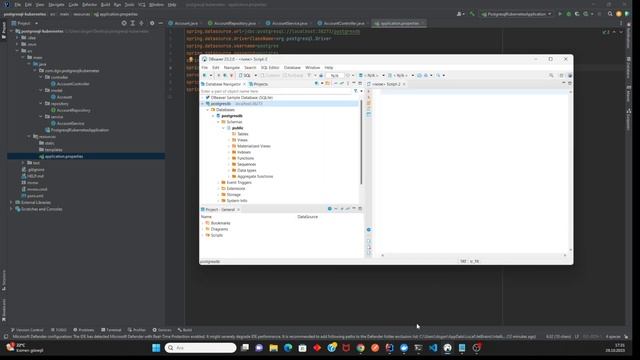Open the Services tool window button
The image size is (640, 360).
(162, 330)
